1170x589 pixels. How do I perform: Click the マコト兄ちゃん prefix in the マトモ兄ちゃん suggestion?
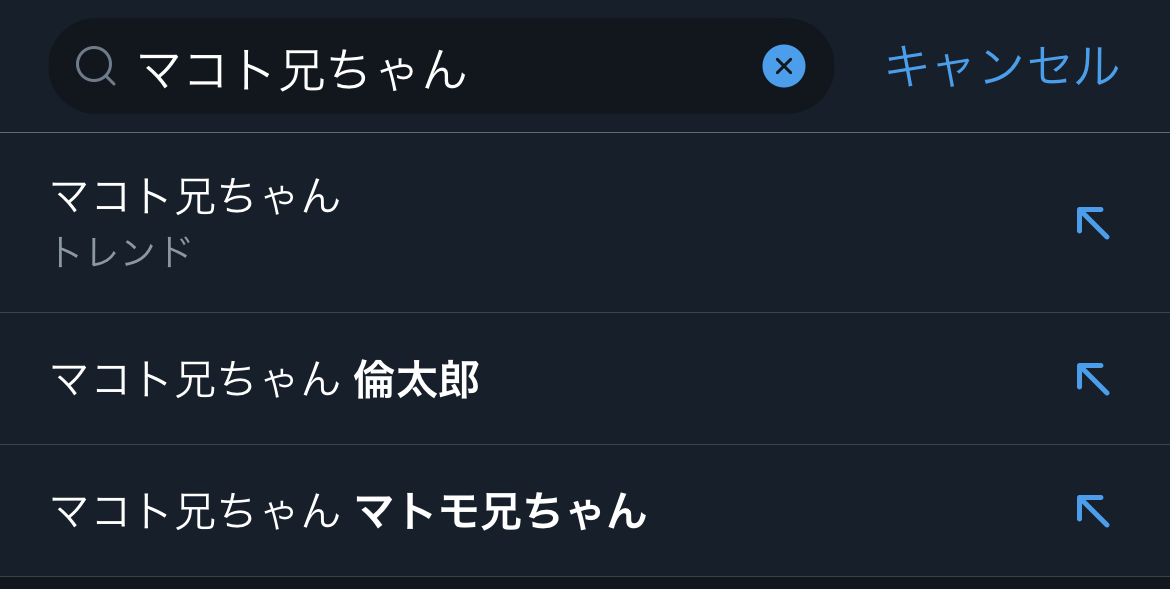point(196,511)
